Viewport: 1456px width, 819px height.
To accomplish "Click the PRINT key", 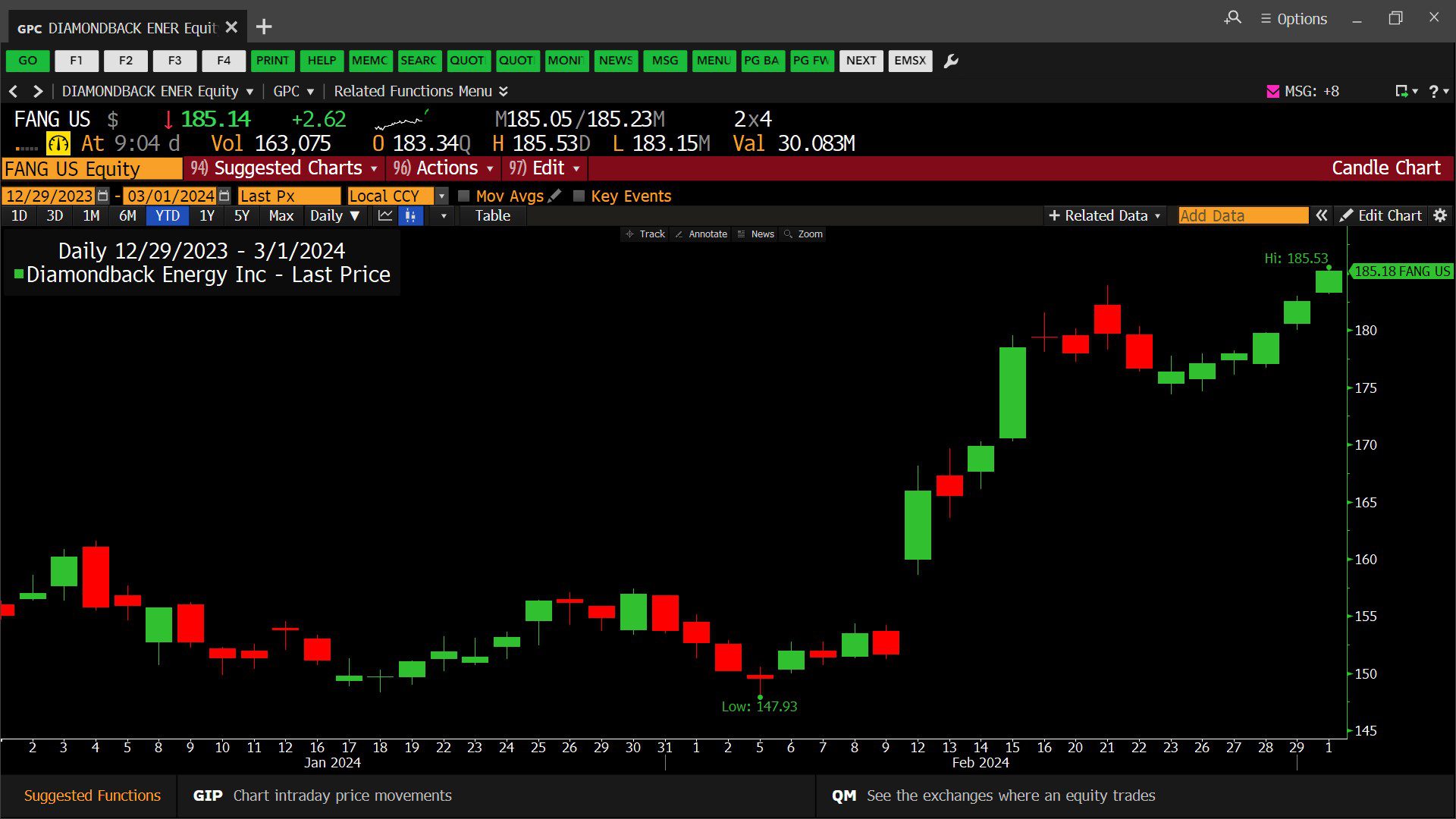I will click(x=272, y=61).
